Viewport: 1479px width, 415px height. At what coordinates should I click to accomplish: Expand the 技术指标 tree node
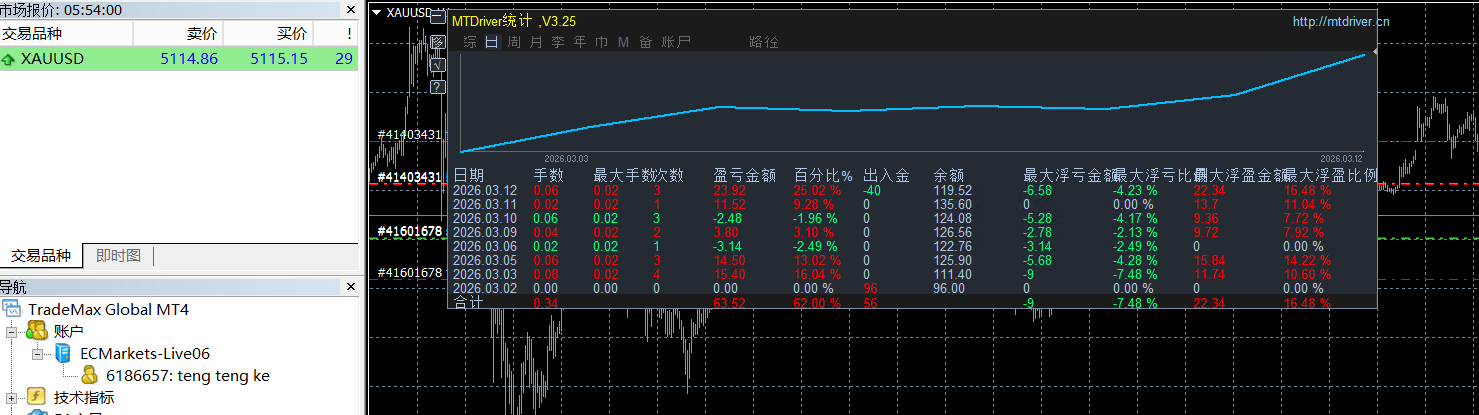[12, 398]
